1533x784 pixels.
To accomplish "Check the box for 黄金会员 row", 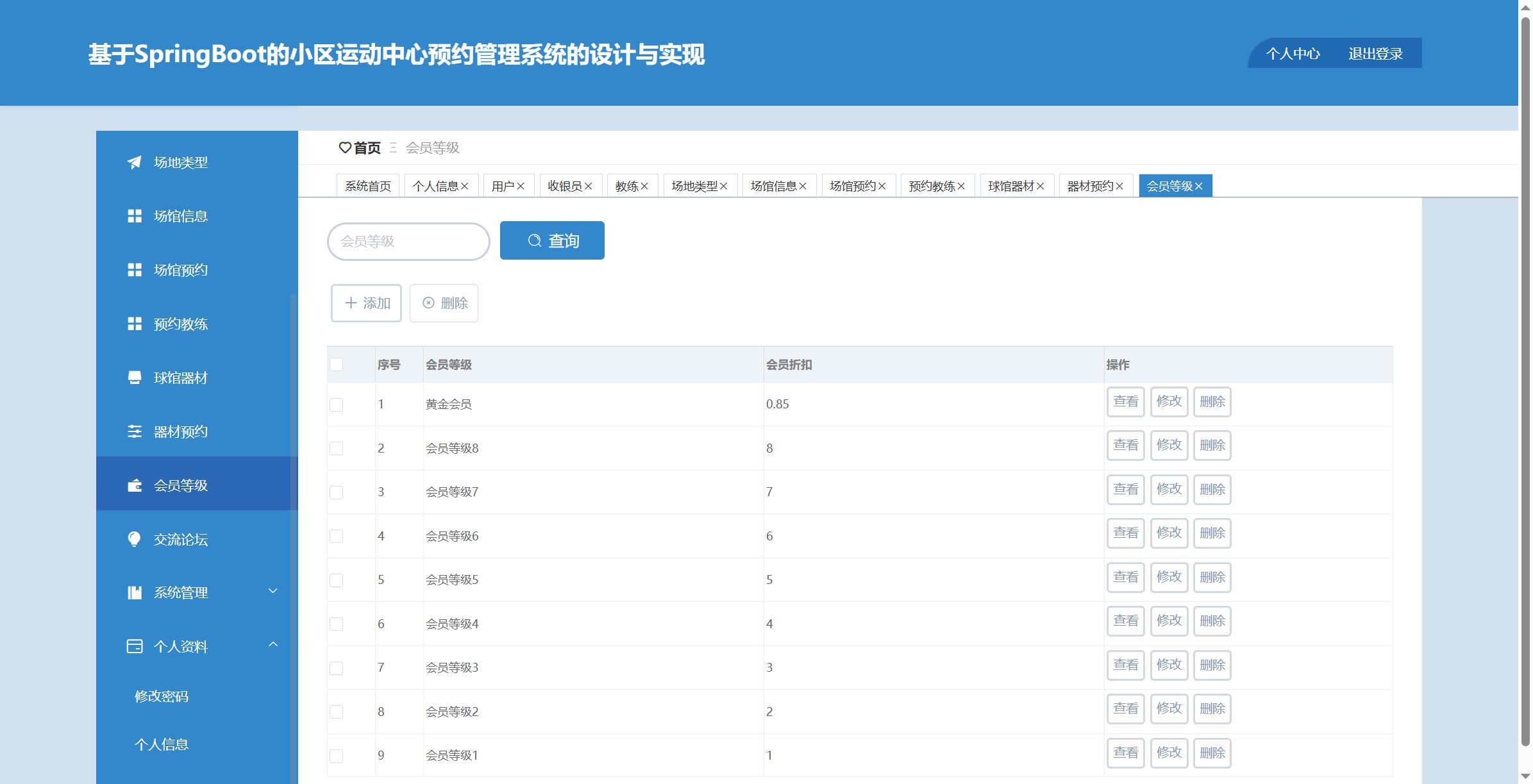I will [336, 405].
